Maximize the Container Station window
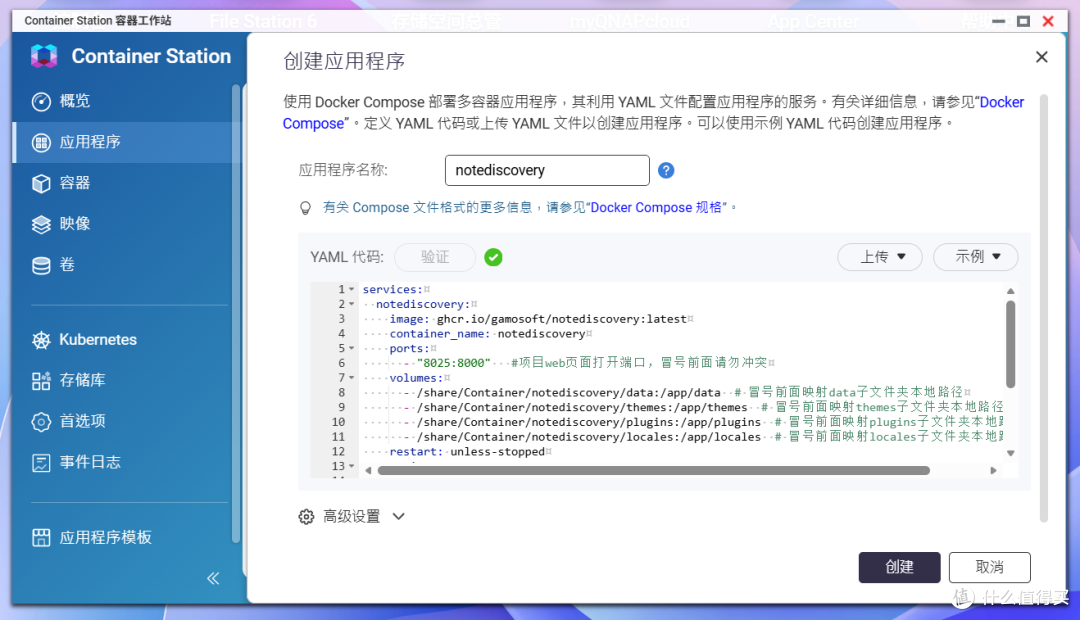The image size is (1080, 620). (1024, 21)
